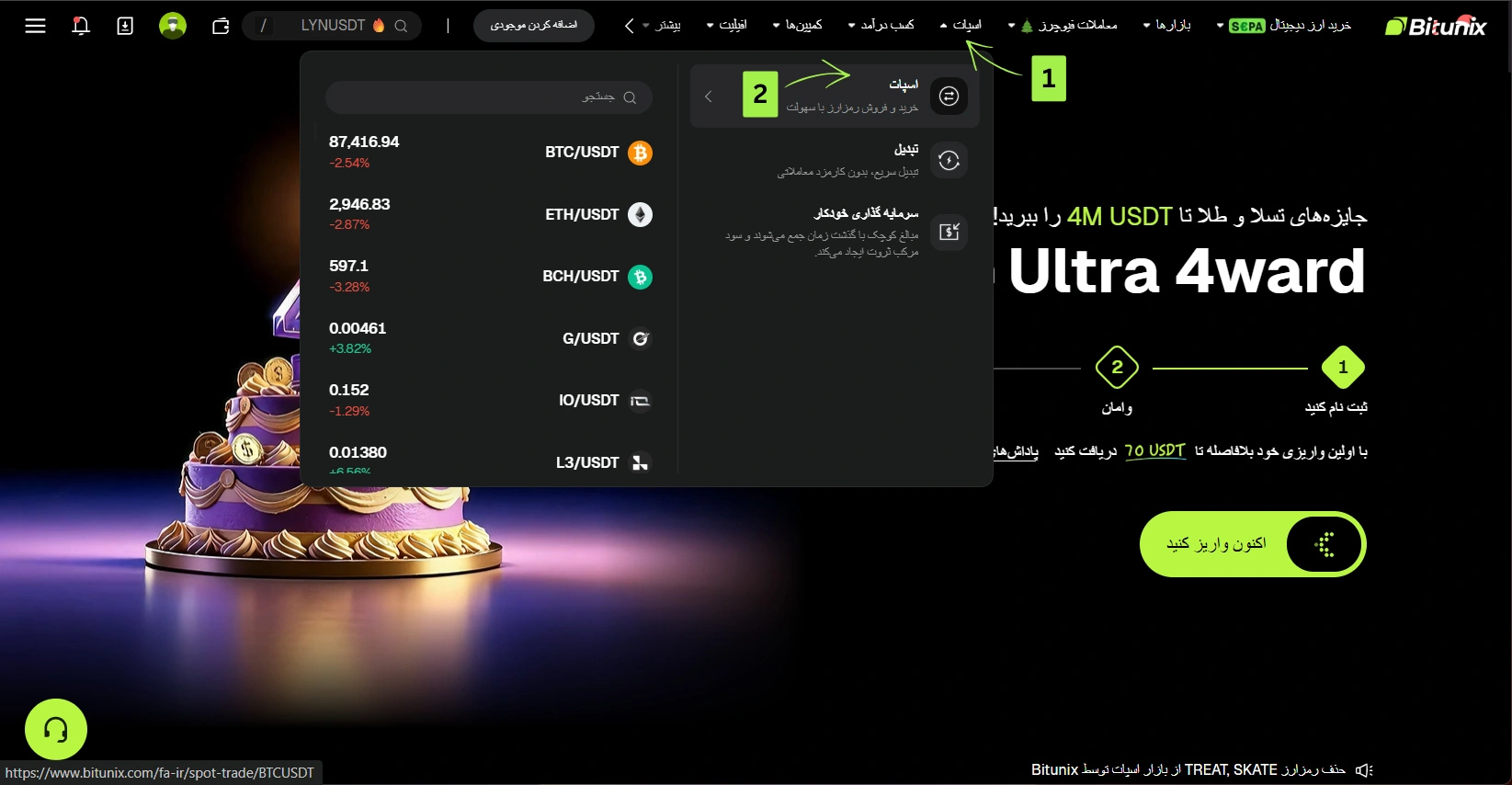The height and width of the screenshot is (785, 1512).
Task: Expand the معاملات فیوچرز dropdown
Action: point(1063,26)
